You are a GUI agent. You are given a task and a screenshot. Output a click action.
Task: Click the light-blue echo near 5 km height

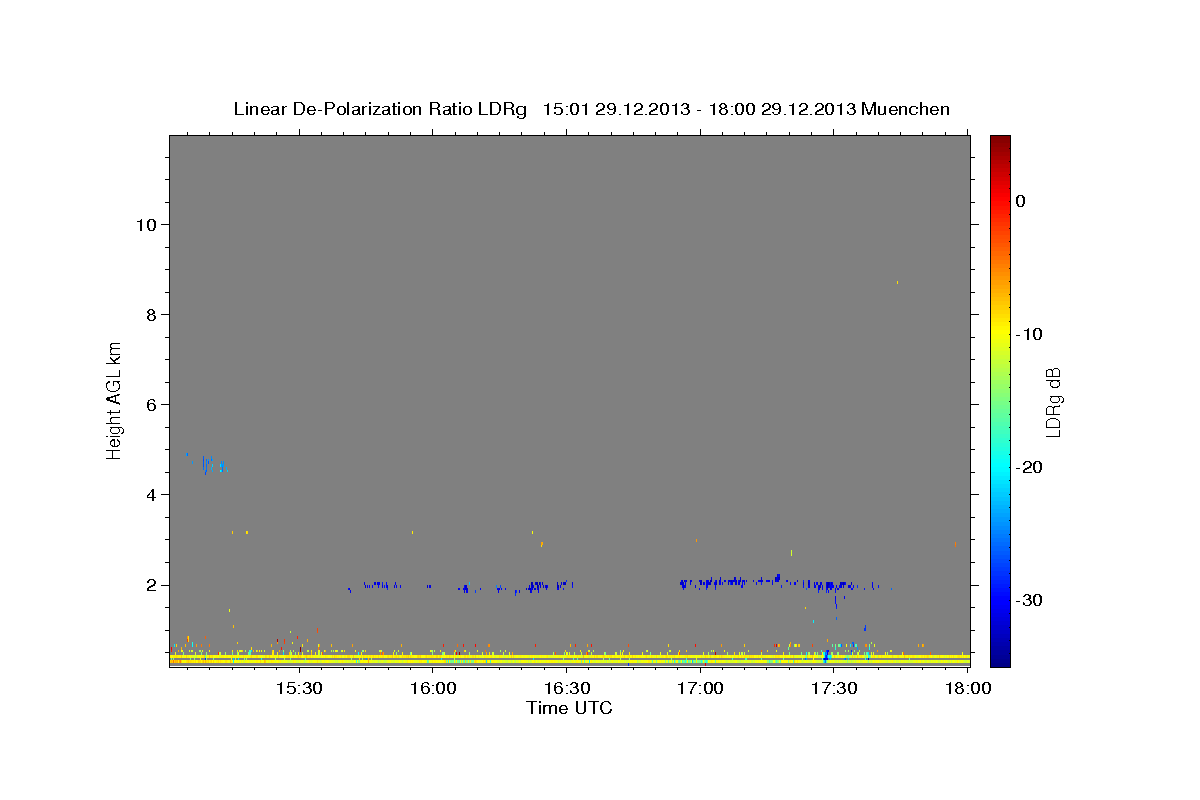[x=209, y=464]
